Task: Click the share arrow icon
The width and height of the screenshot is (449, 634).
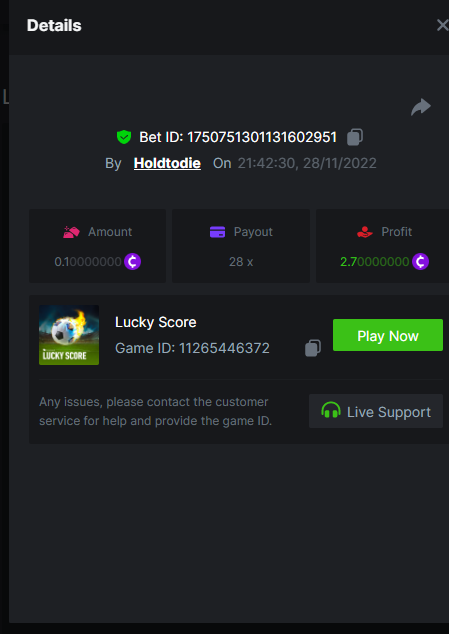Action: click(x=421, y=107)
